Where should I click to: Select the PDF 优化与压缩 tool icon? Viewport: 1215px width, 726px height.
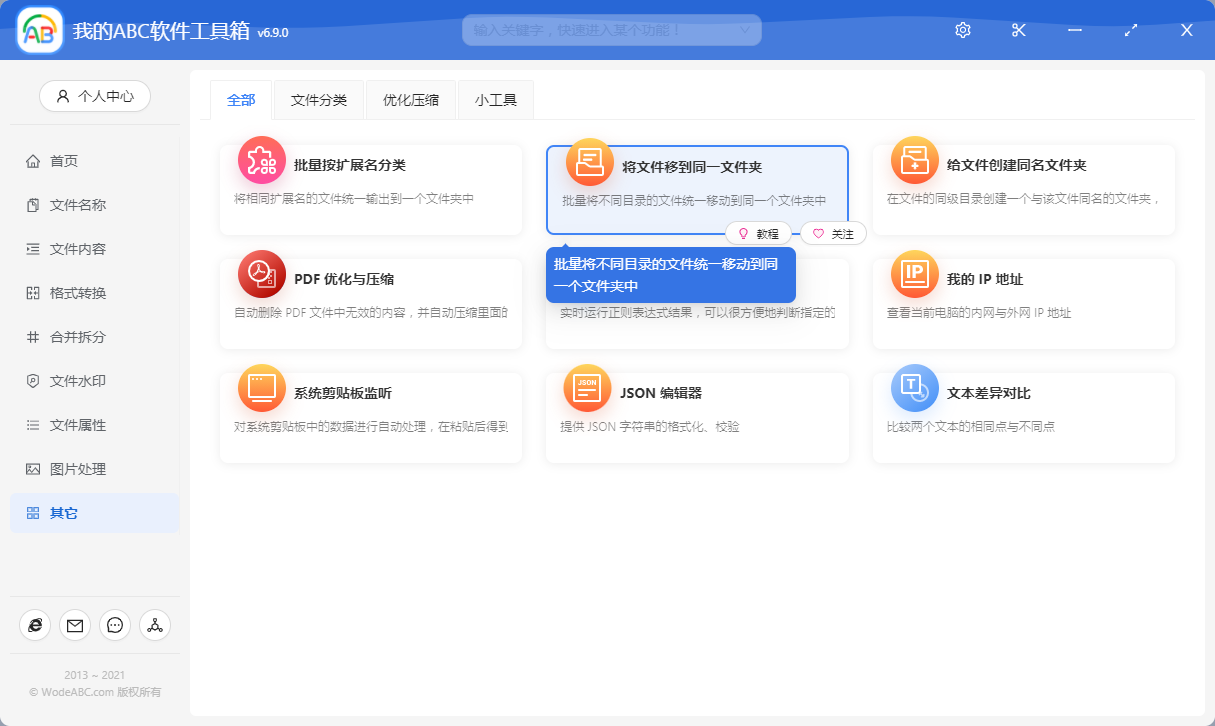tap(261, 275)
